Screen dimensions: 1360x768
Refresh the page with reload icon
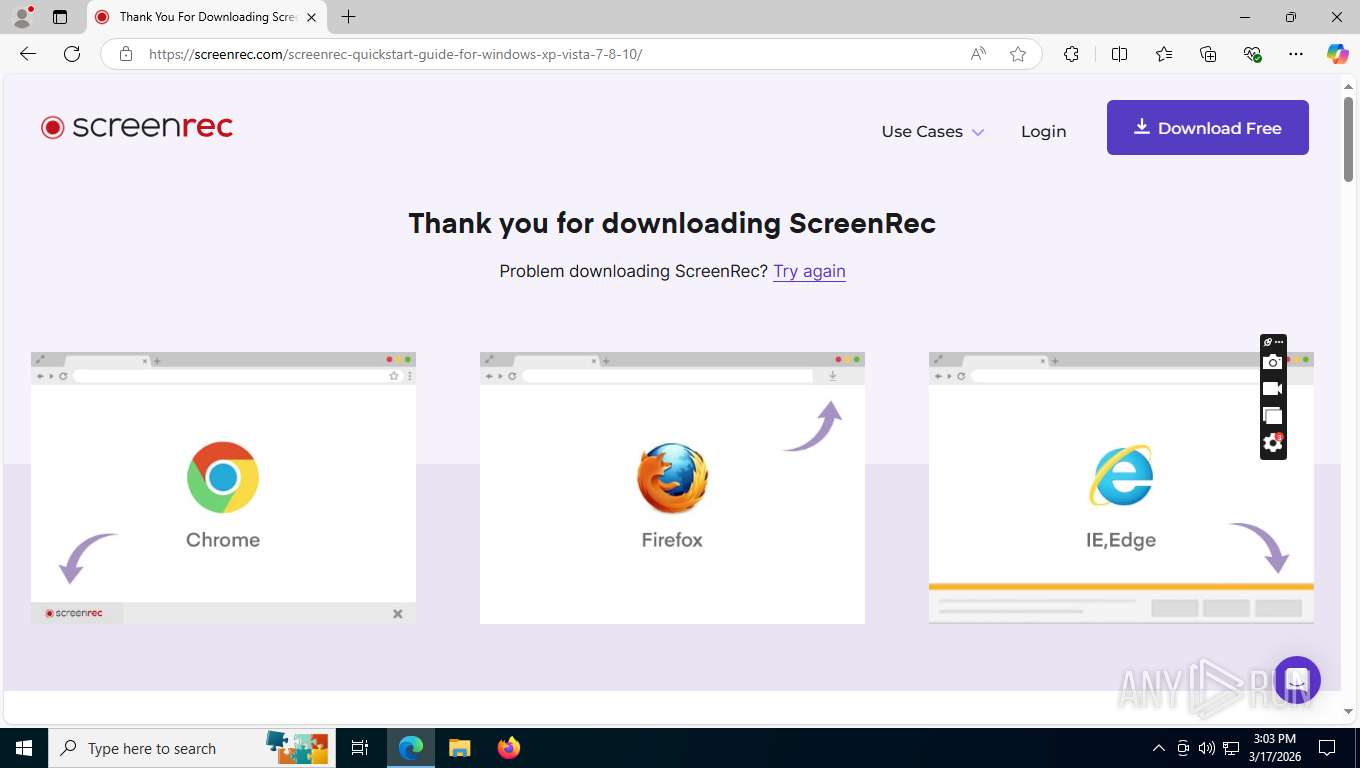coord(72,54)
